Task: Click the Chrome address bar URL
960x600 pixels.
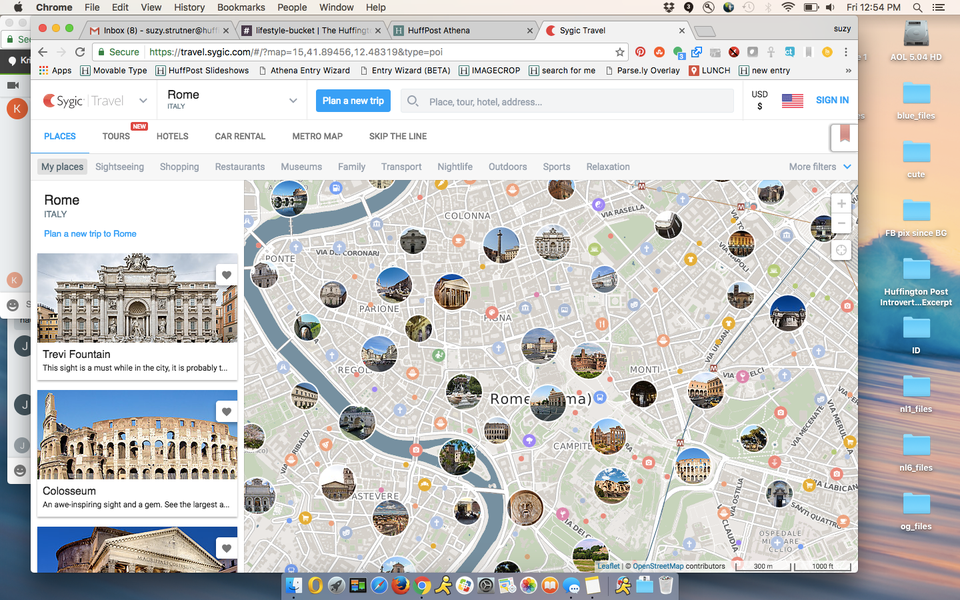Action: pos(296,52)
